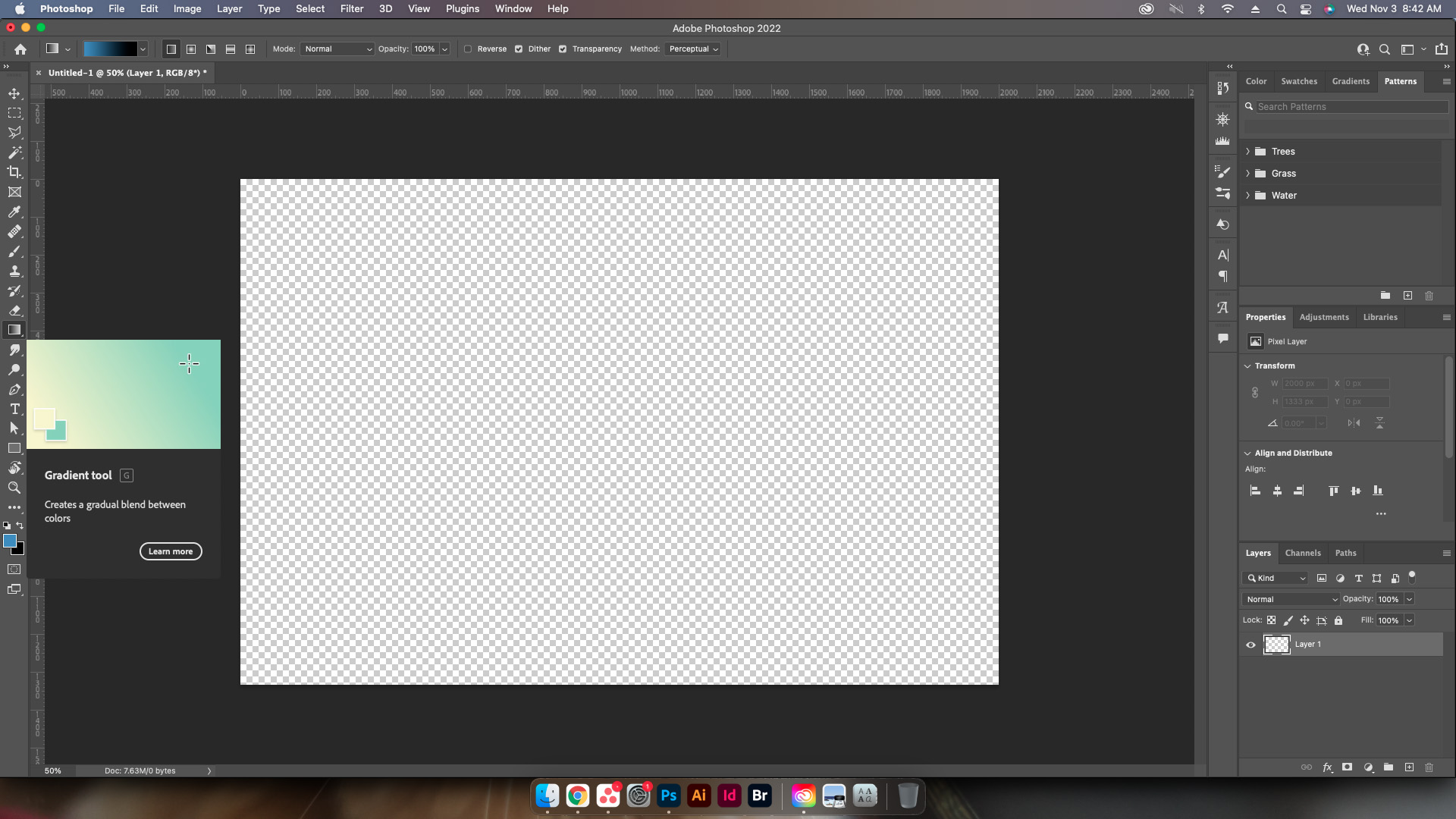Select the Healing Brush tool

point(14,231)
